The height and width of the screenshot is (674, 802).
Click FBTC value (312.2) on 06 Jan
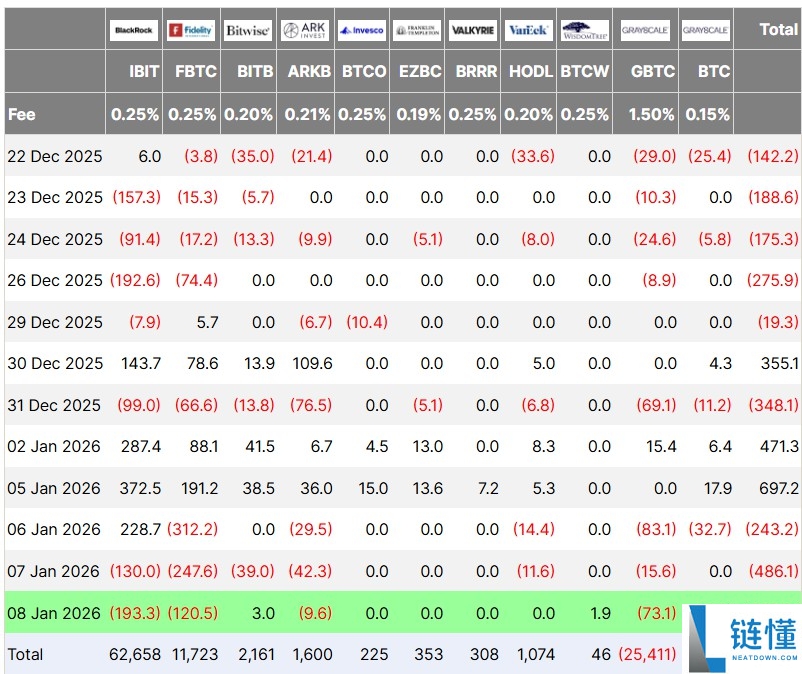pyautogui.click(x=192, y=529)
